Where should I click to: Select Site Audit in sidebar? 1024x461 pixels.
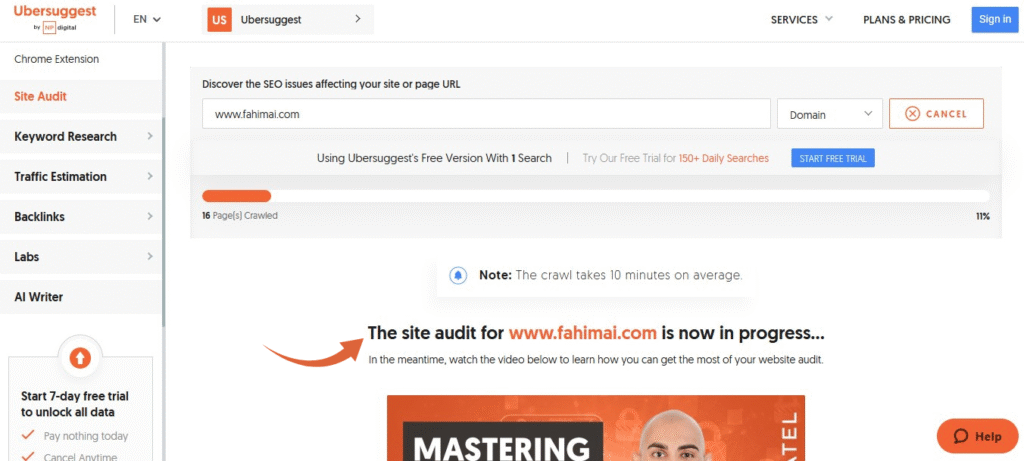click(80, 97)
